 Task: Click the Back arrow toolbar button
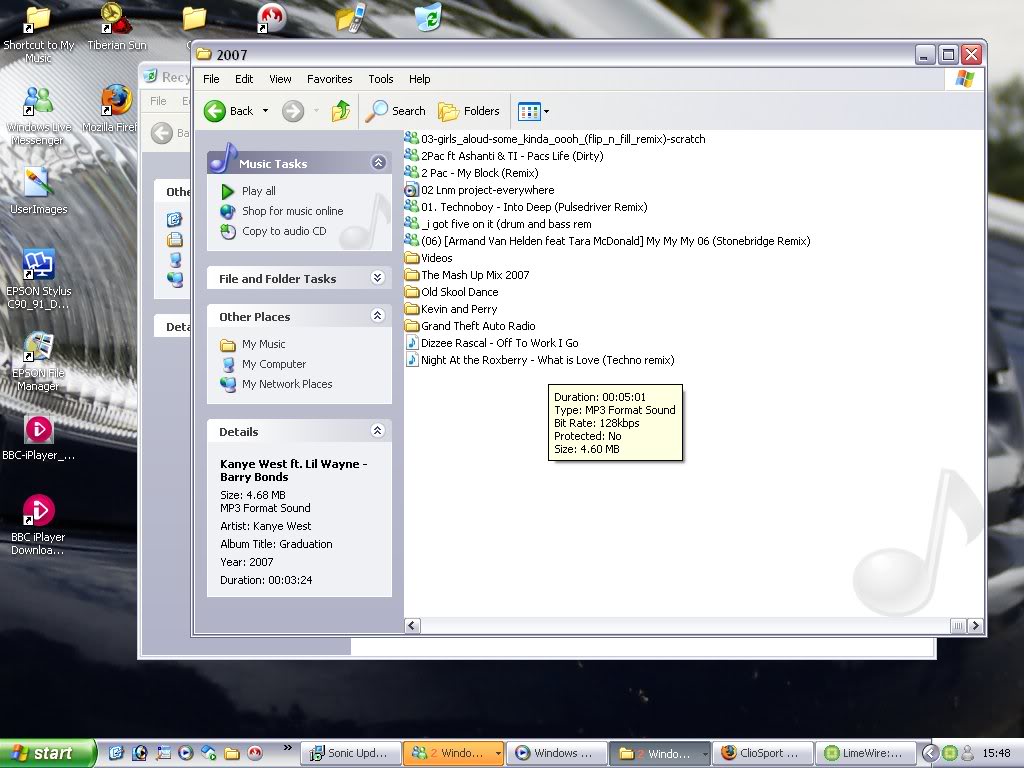pos(229,111)
